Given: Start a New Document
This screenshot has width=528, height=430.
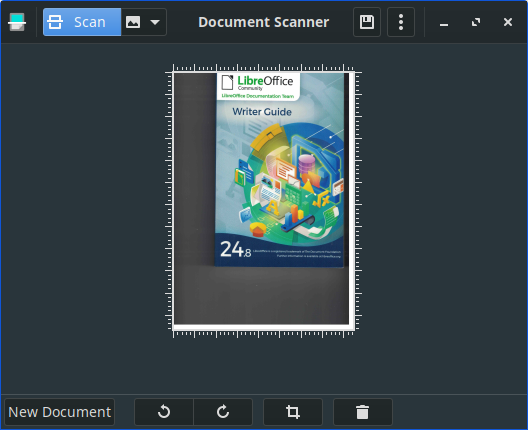Looking at the screenshot, I should coord(60,412).
